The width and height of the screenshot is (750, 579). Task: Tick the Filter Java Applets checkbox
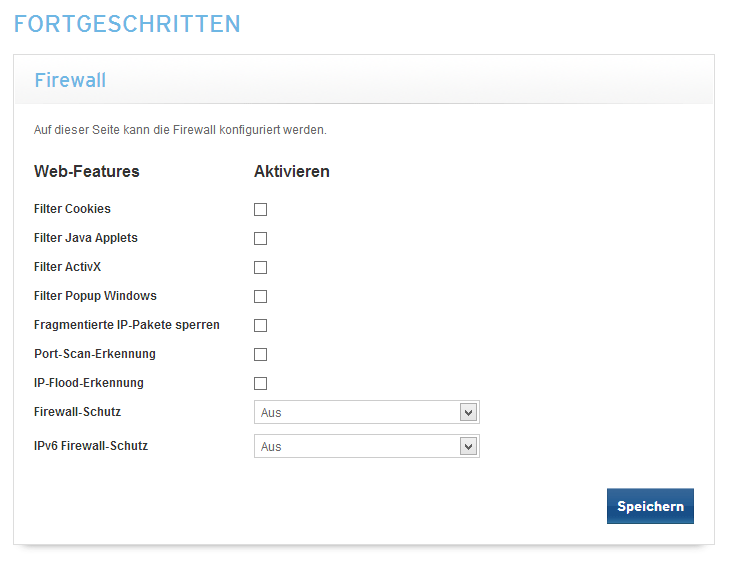point(260,239)
